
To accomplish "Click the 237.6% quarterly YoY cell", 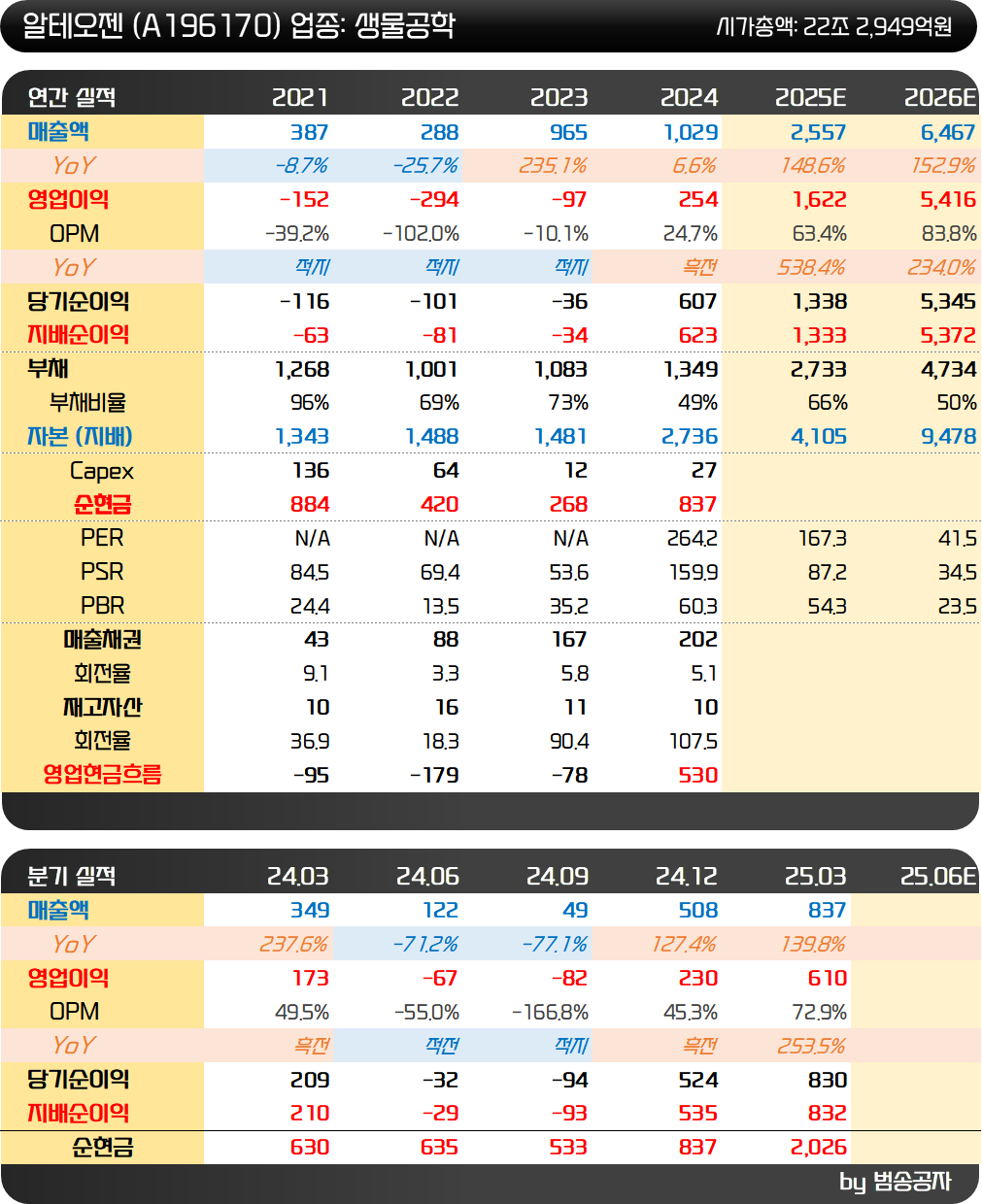I will pyautogui.click(x=294, y=945).
